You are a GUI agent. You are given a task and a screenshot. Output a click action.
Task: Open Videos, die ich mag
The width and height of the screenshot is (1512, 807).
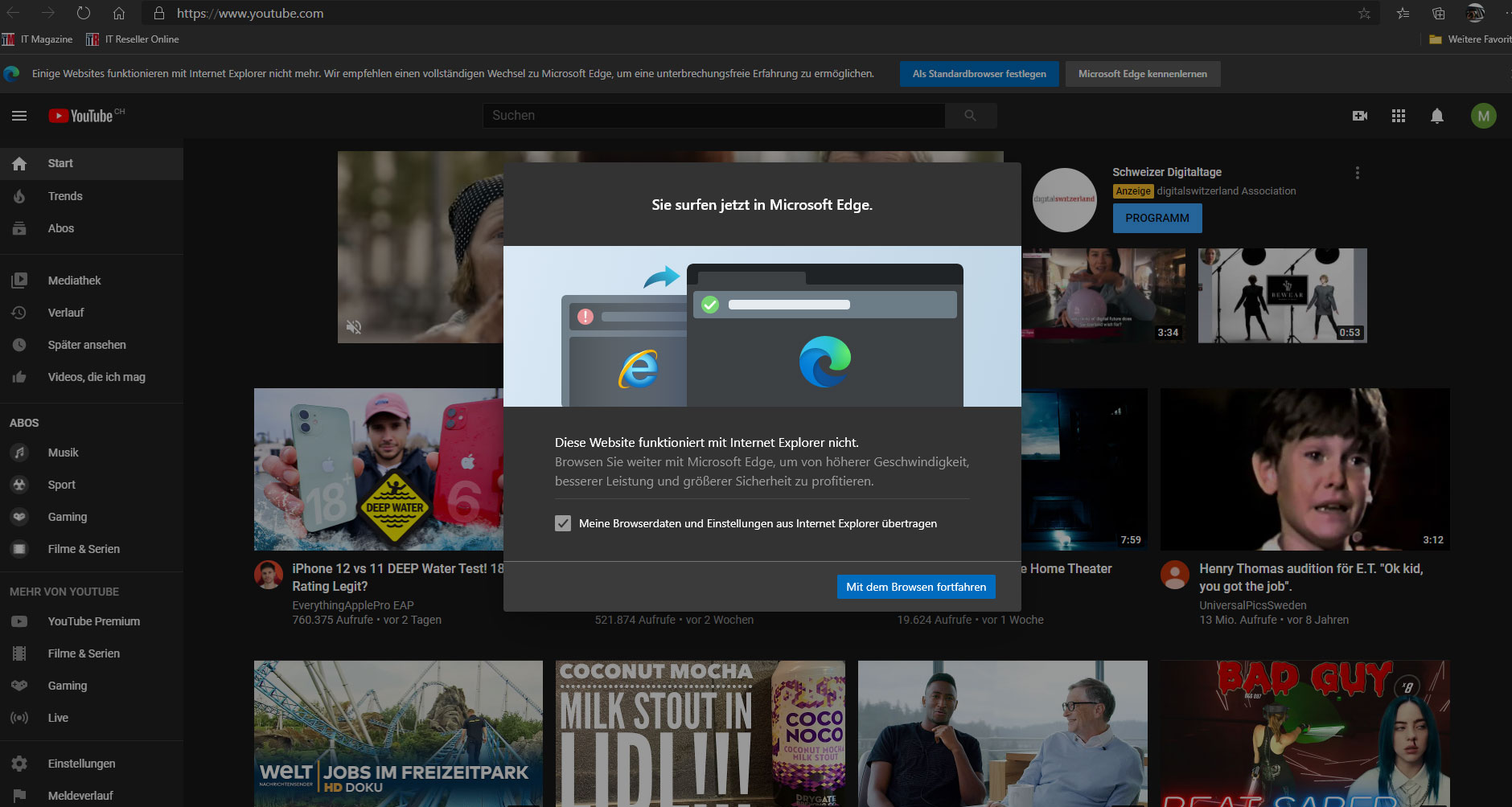pyautogui.click(x=92, y=377)
